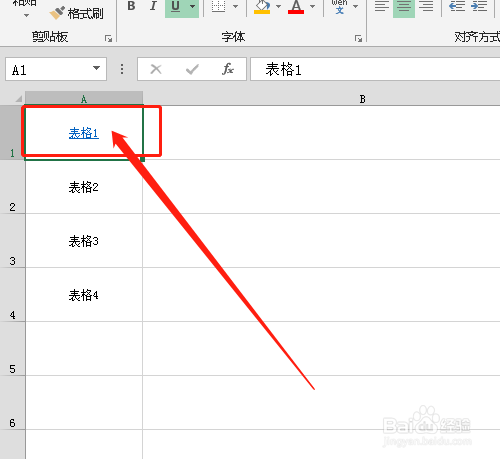Toggle underline formatting
Screen dimensions: 500x459
click(176, 7)
